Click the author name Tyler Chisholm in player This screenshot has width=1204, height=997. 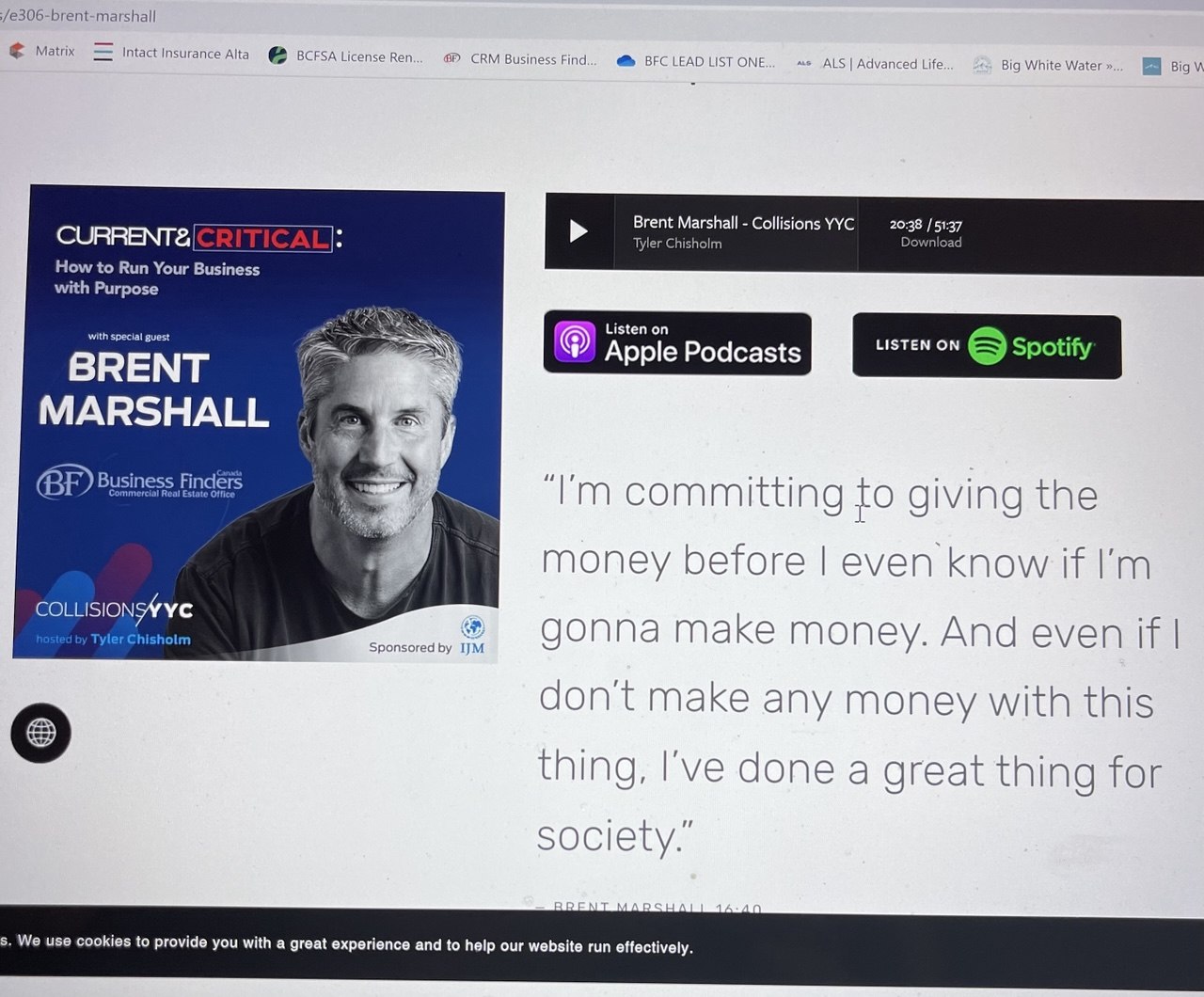pos(677,244)
